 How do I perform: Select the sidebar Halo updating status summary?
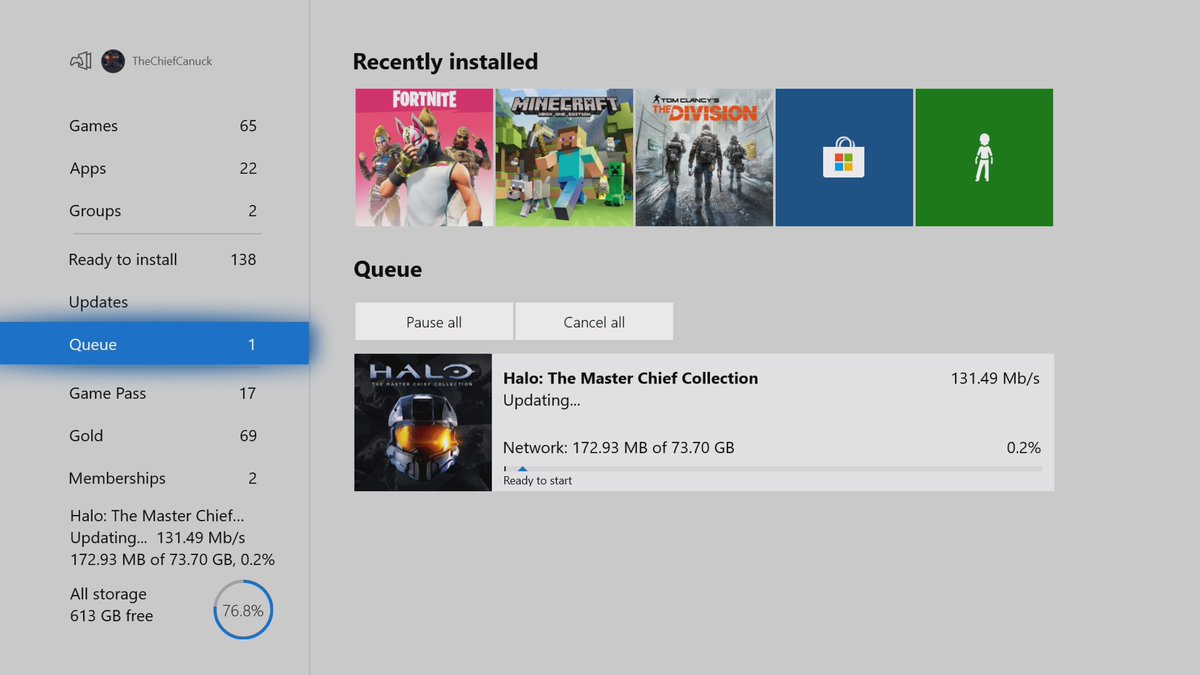coord(172,538)
